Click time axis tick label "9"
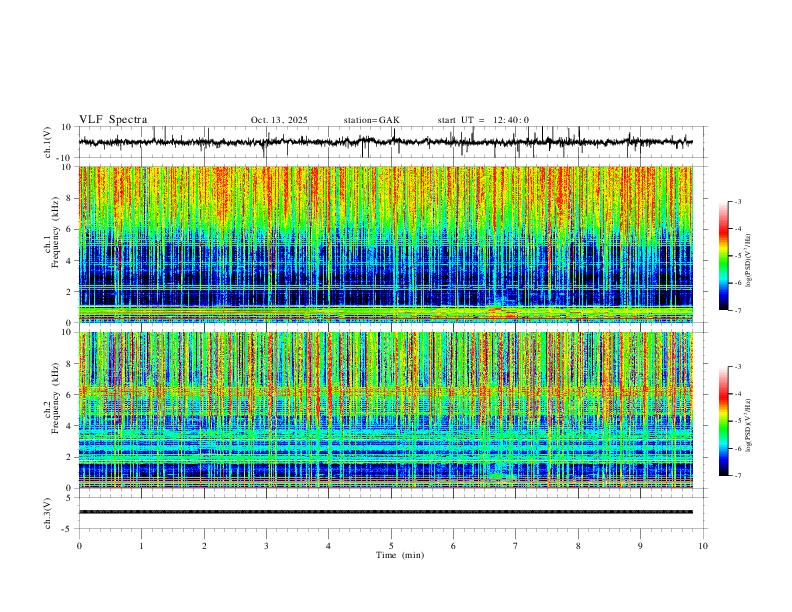 tap(641, 546)
